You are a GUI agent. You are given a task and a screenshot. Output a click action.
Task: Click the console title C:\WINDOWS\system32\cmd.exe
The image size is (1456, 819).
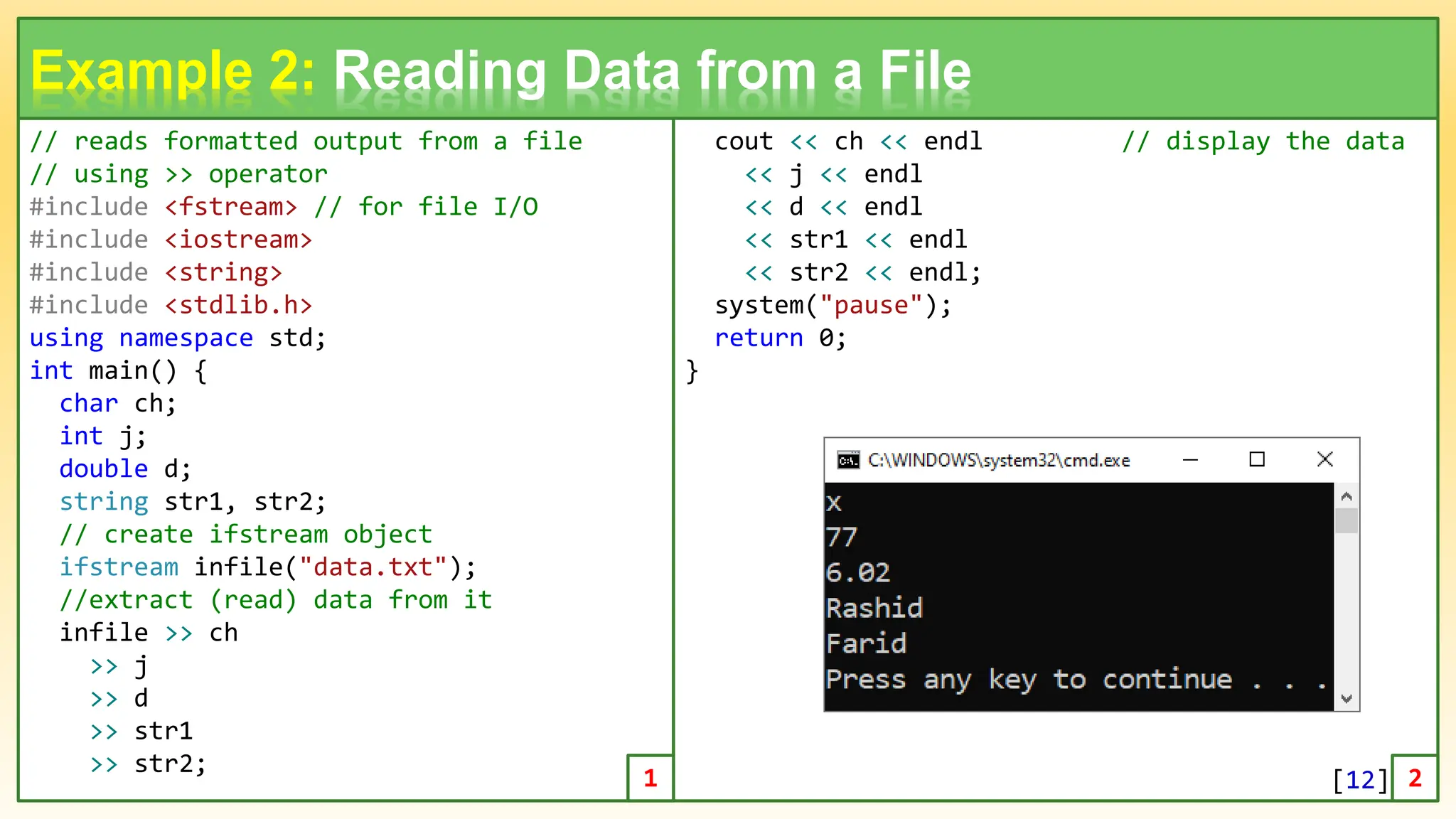coord(999,461)
